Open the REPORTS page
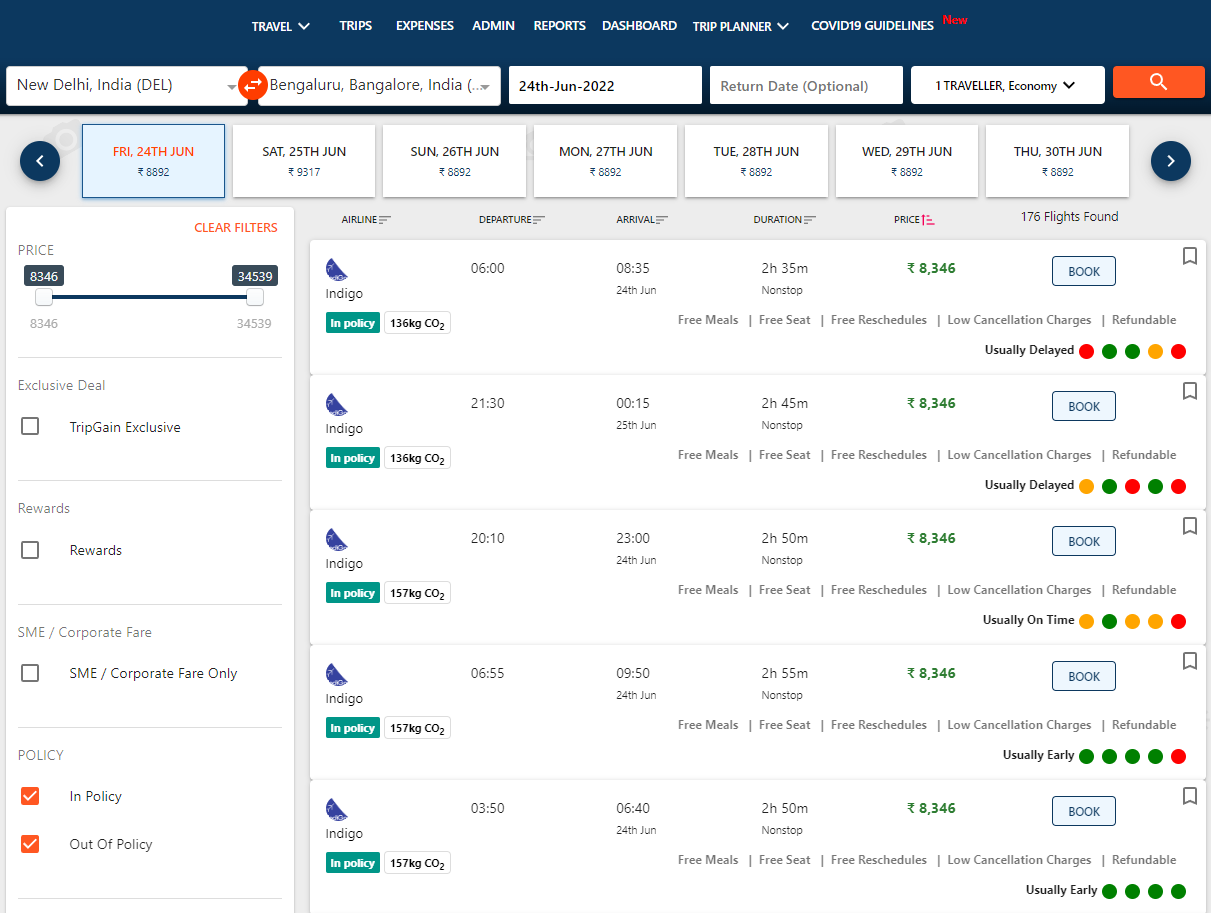1211x913 pixels. [560, 26]
